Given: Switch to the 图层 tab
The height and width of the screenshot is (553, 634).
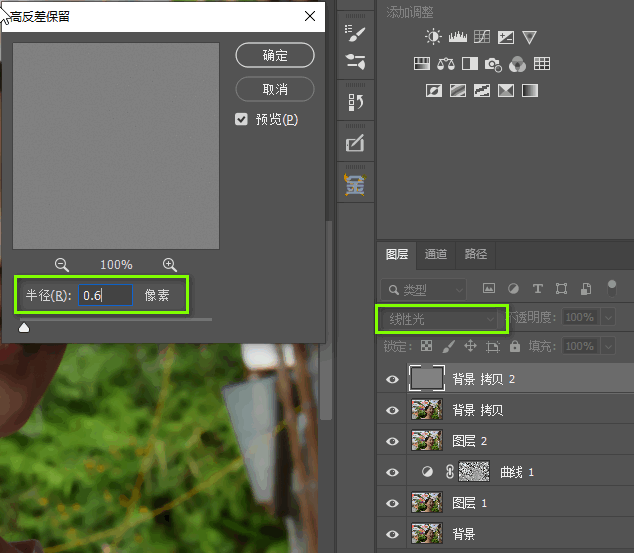Looking at the screenshot, I should coord(397,254).
